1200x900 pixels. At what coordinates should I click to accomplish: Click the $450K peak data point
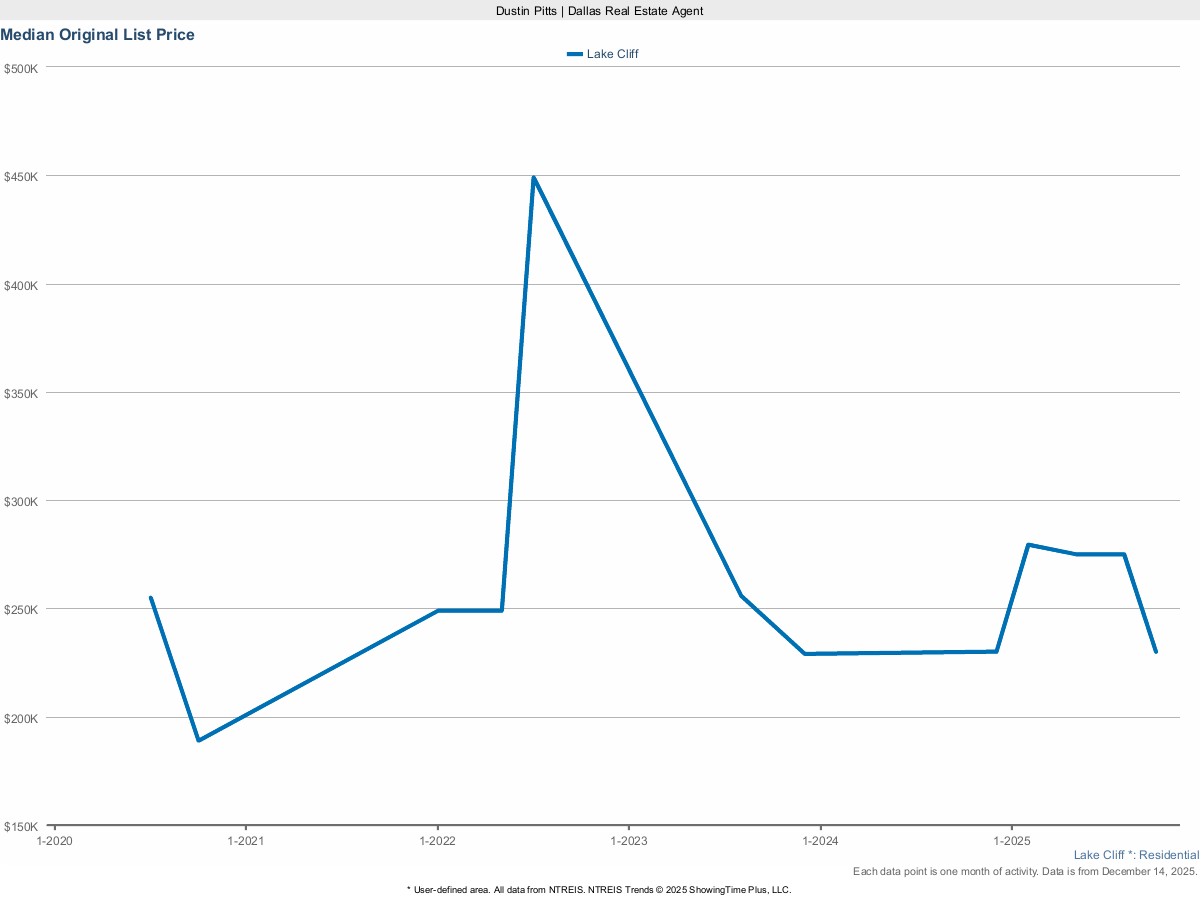[534, 178]
